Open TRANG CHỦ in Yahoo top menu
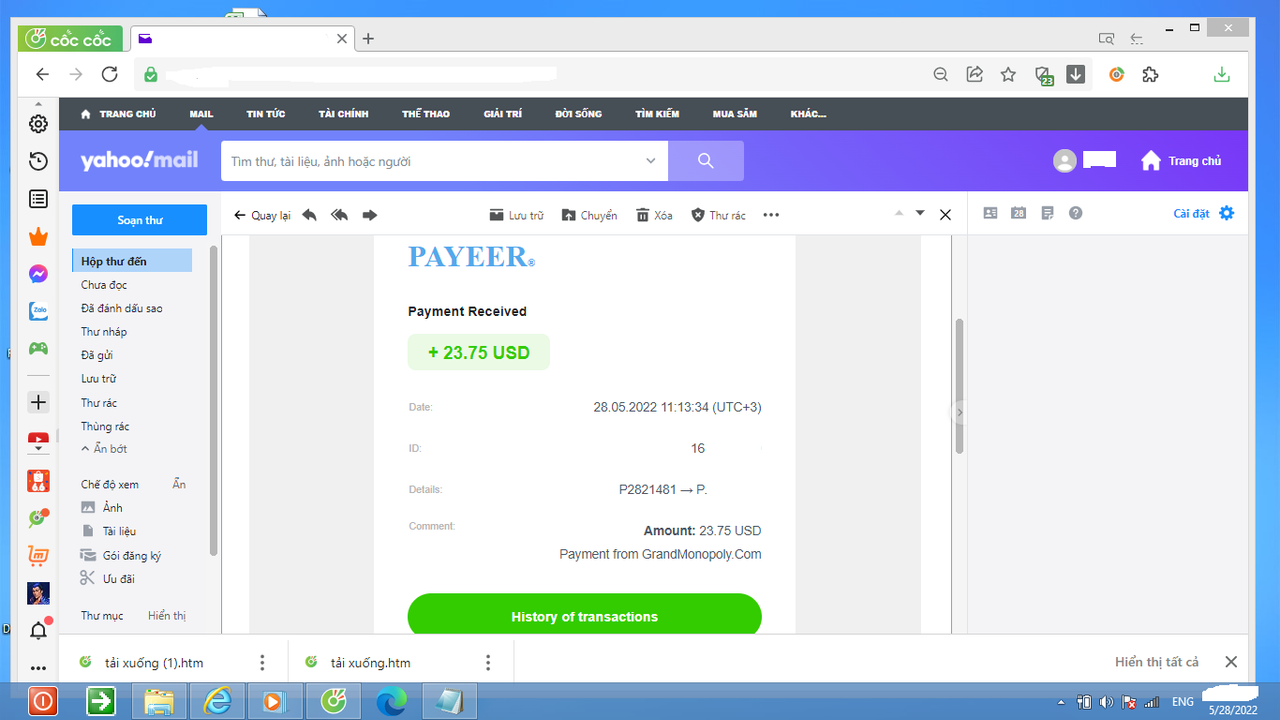The image size is (1280, 720). [x=118, y=114]
